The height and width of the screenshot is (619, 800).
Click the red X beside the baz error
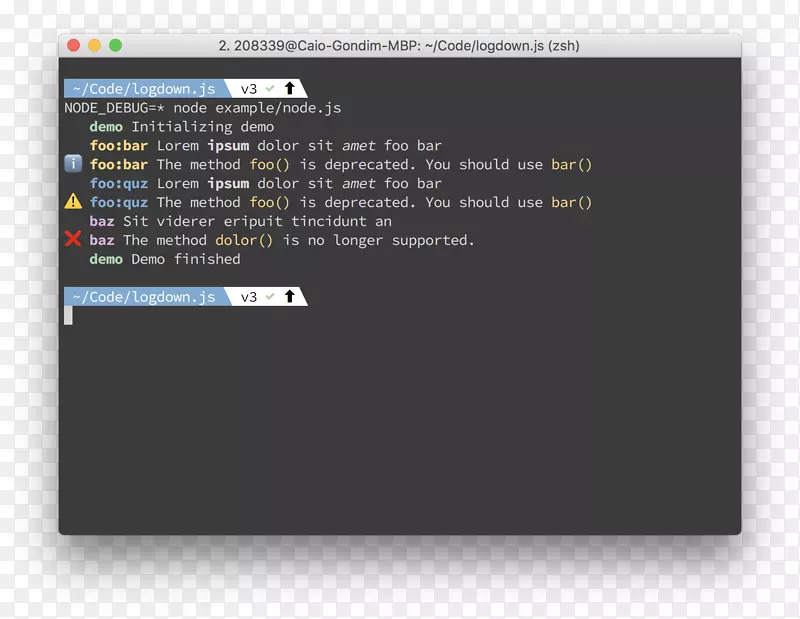(x=70, y=240)
